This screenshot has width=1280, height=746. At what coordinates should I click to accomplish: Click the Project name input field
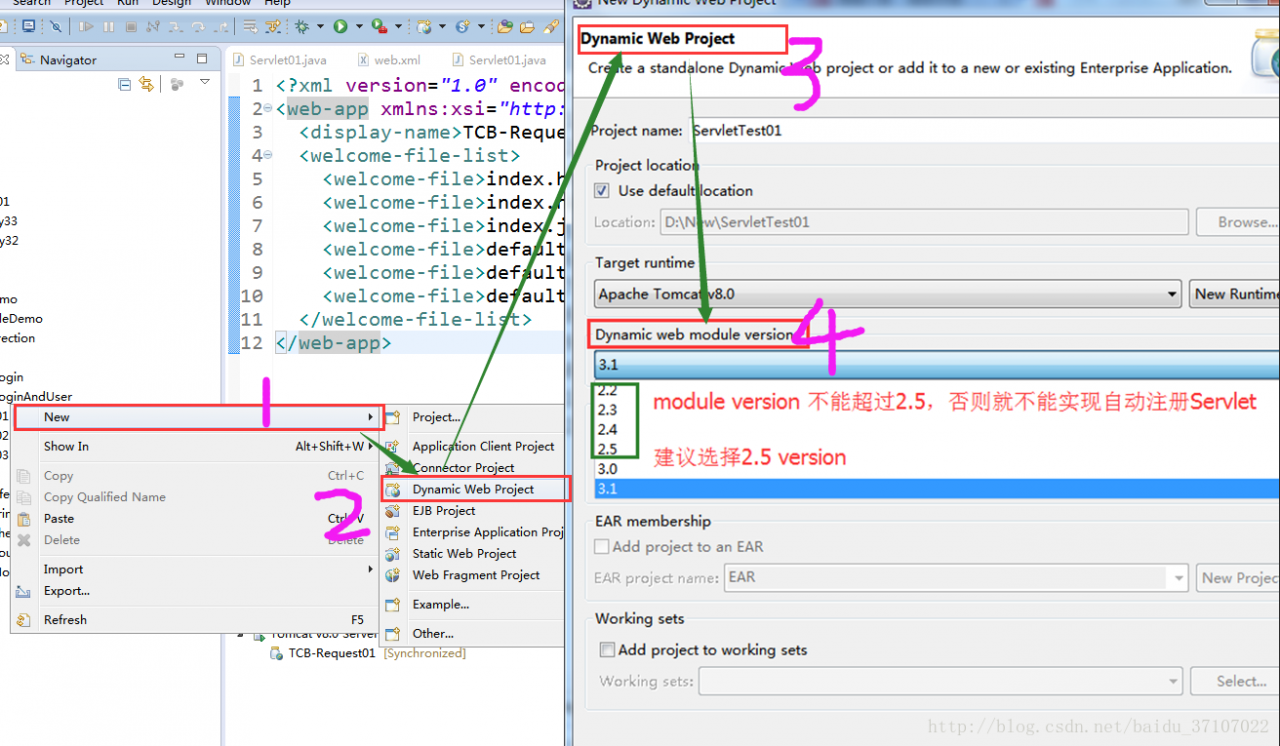coord(986,131)
